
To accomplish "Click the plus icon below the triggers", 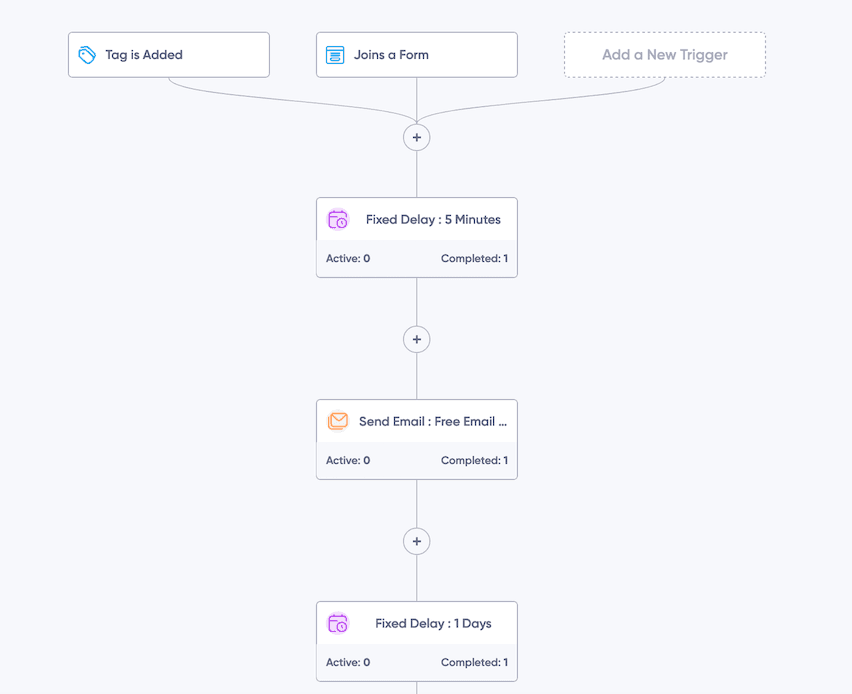I will click(x=417, y=137).
